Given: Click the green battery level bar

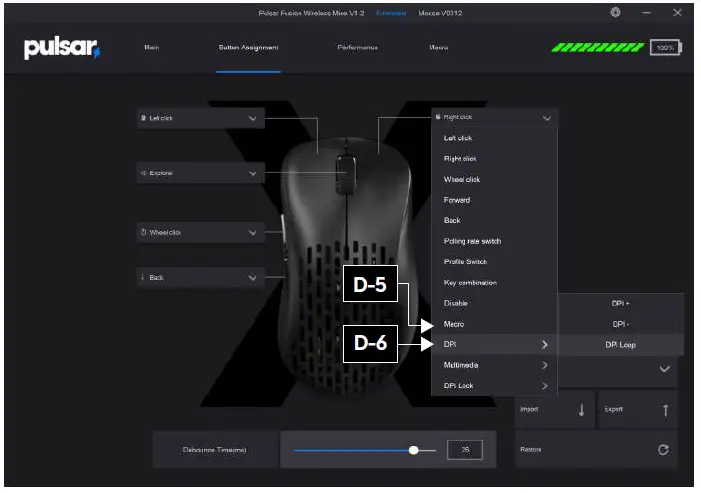Looking at the screenshot, I should tap(598, 47).
